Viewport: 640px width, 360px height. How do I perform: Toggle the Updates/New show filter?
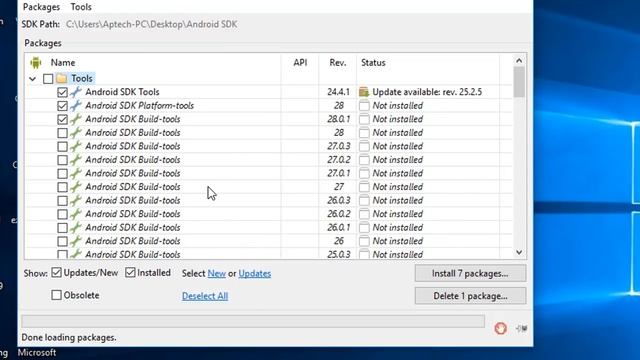pyautogui.click(x=56, y=272)
